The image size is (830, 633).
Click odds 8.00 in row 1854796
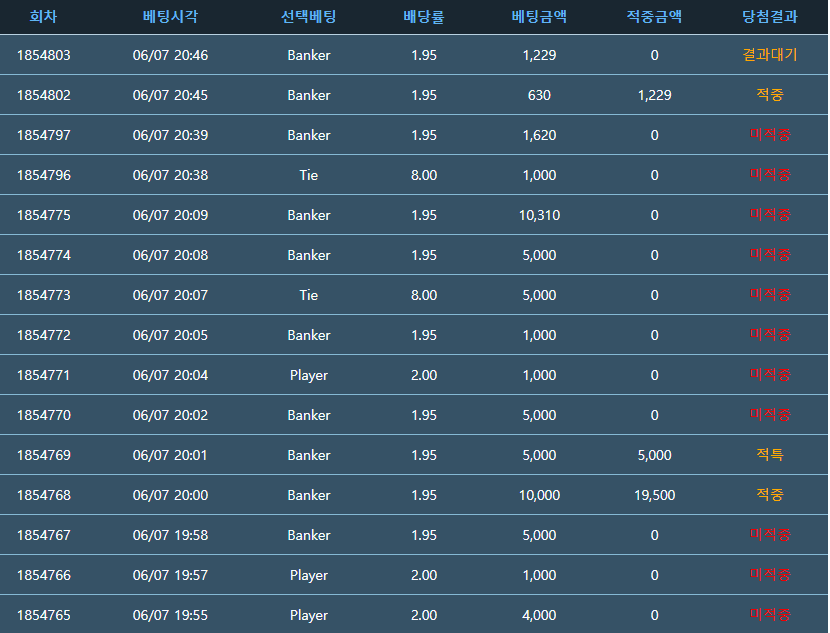pos(424,175)
